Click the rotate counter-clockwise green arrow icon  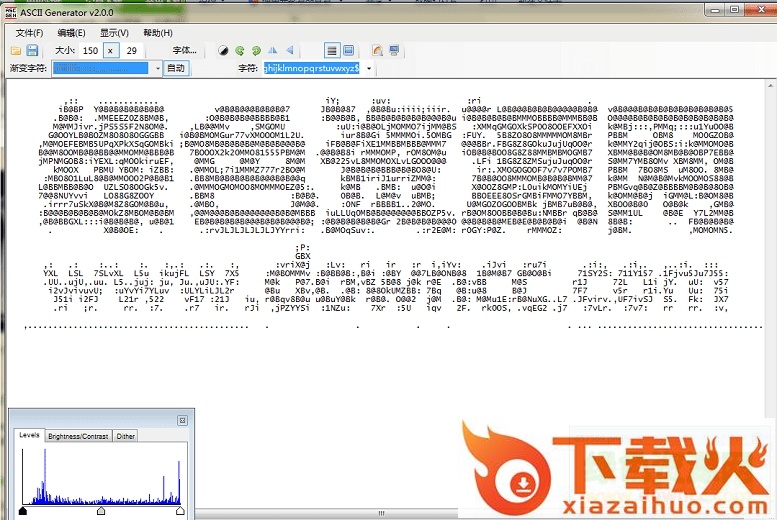(240, 50)
